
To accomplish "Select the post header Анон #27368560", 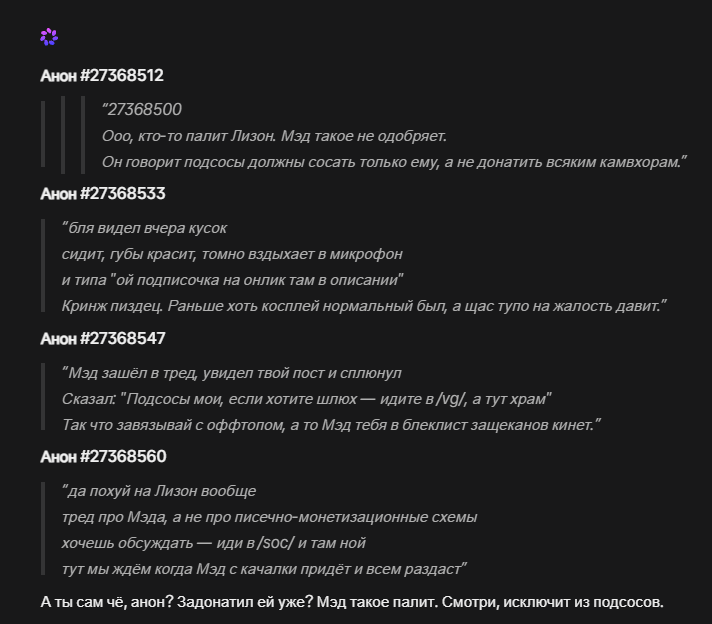I will (x=103, y=456).
